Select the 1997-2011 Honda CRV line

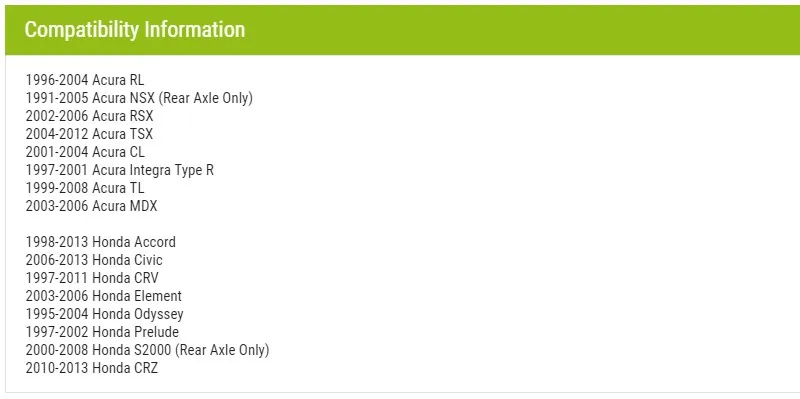[x=92, y=278]
